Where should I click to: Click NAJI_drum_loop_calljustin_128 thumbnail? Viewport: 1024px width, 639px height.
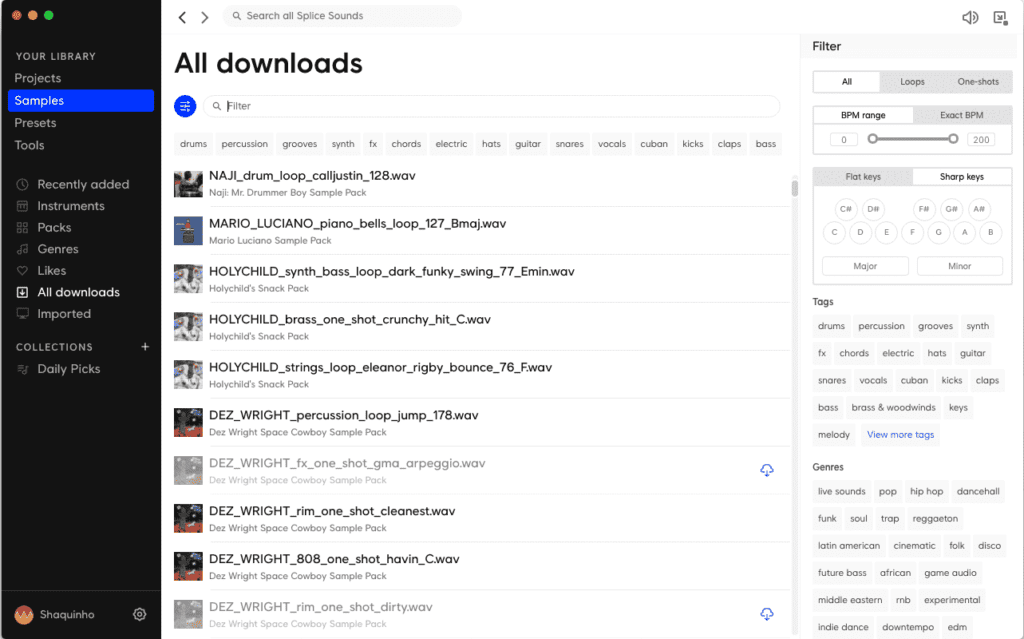tap(188, 184)
